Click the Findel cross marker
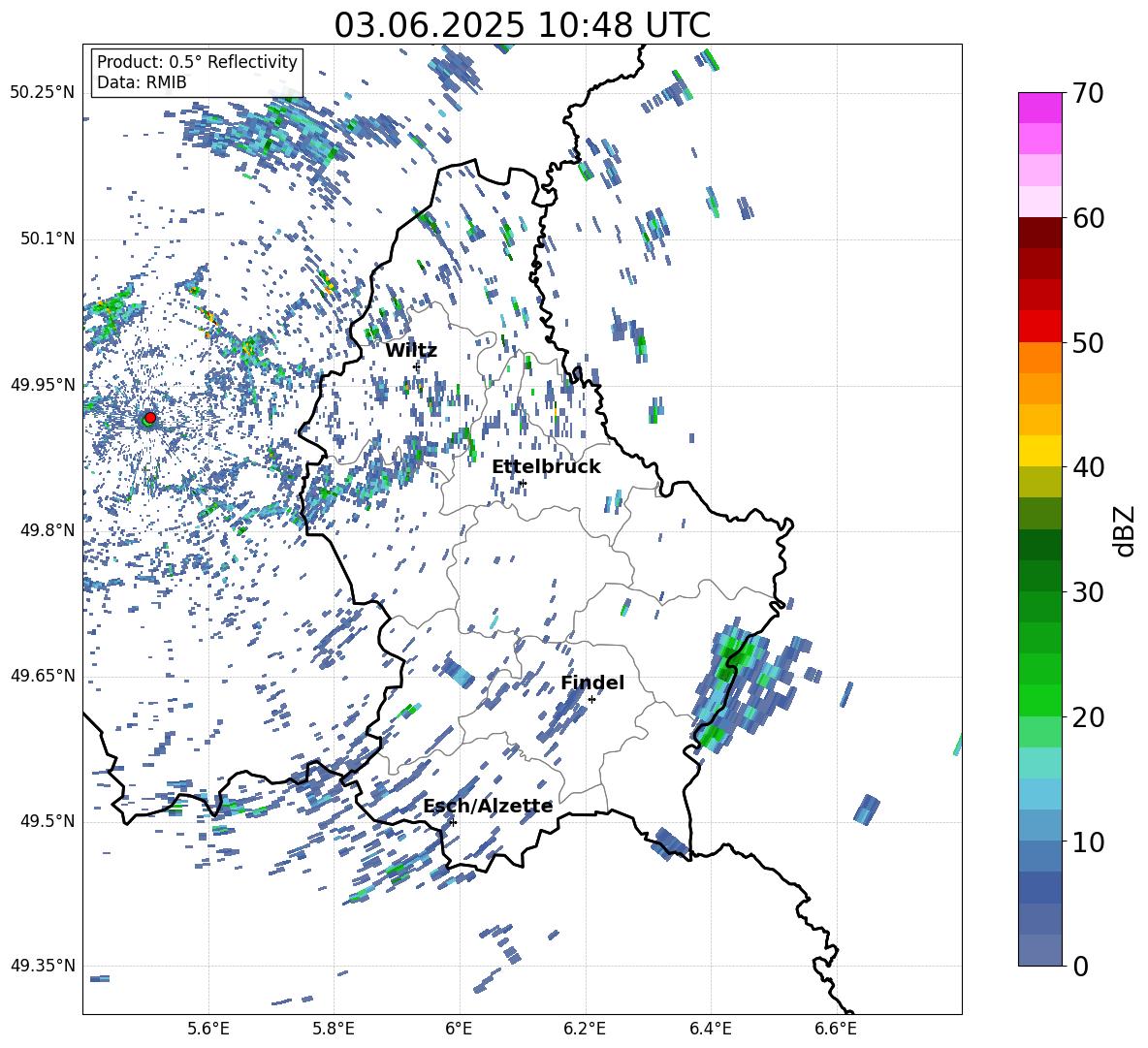Viewport: 1148px width, 1048px height. (591, 700)
